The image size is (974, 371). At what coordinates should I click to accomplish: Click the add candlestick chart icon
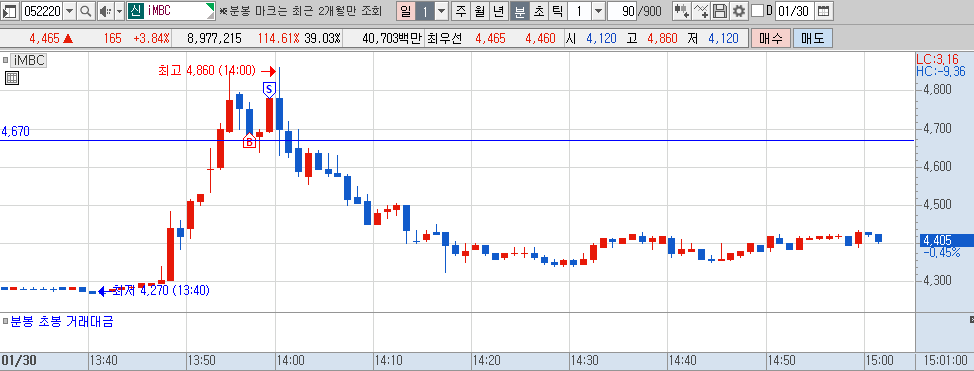[x=681, y=11]
